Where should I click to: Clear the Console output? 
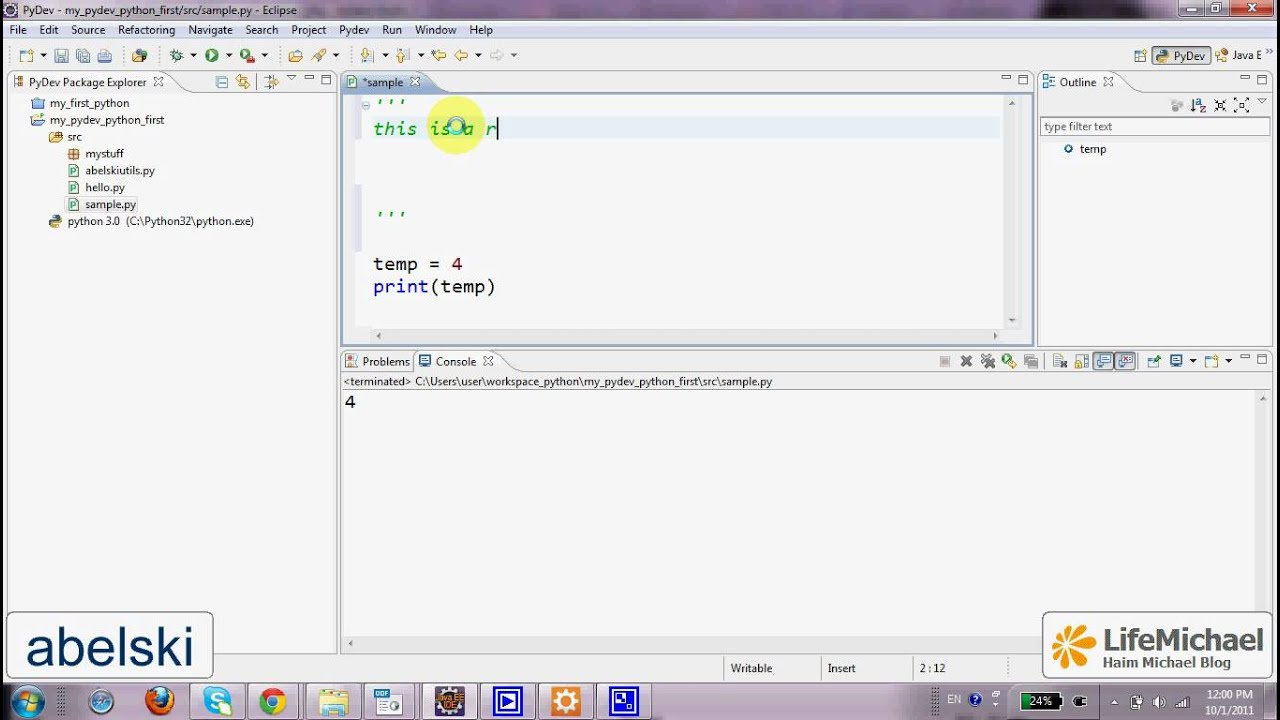(x=1059, y=361)
